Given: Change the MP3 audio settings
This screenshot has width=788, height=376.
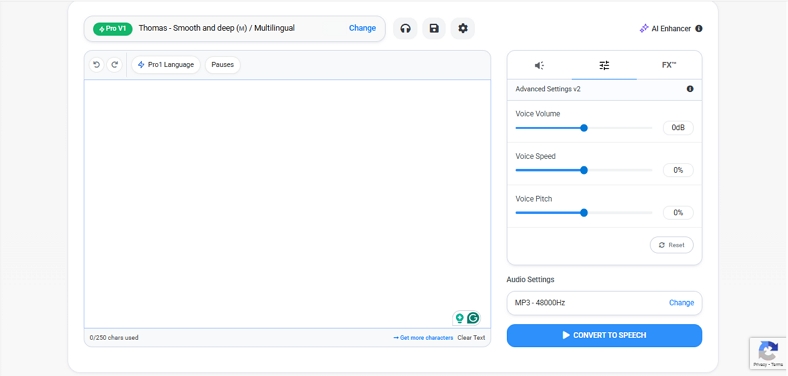Looking at the screenshot, I should (681, 303).
